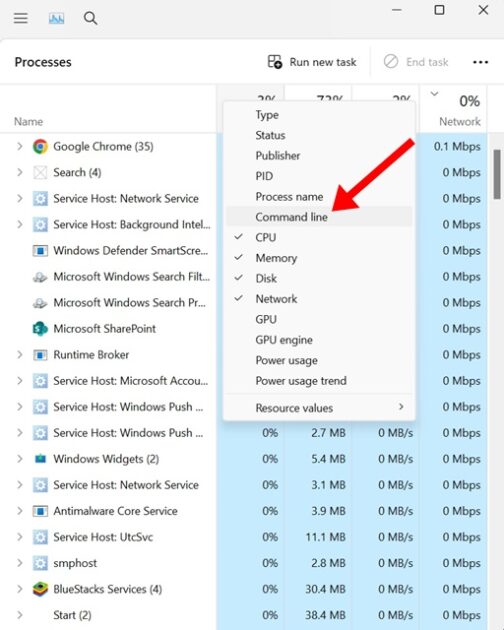Screen dimensions: 504x630
Task: Select the BlueStacks Services icon
Action: tap(40, 589)
